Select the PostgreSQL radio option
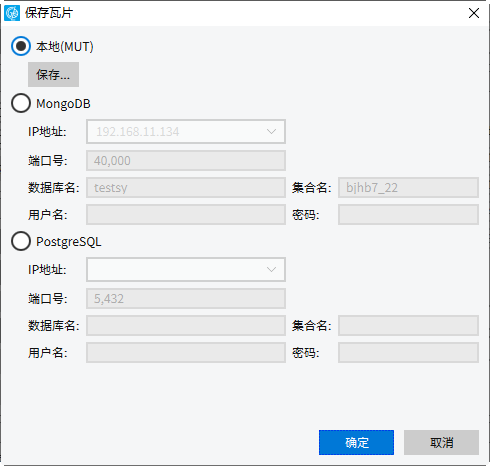The image size is (490, 466). pyautogui.click(x=21, y=241)
